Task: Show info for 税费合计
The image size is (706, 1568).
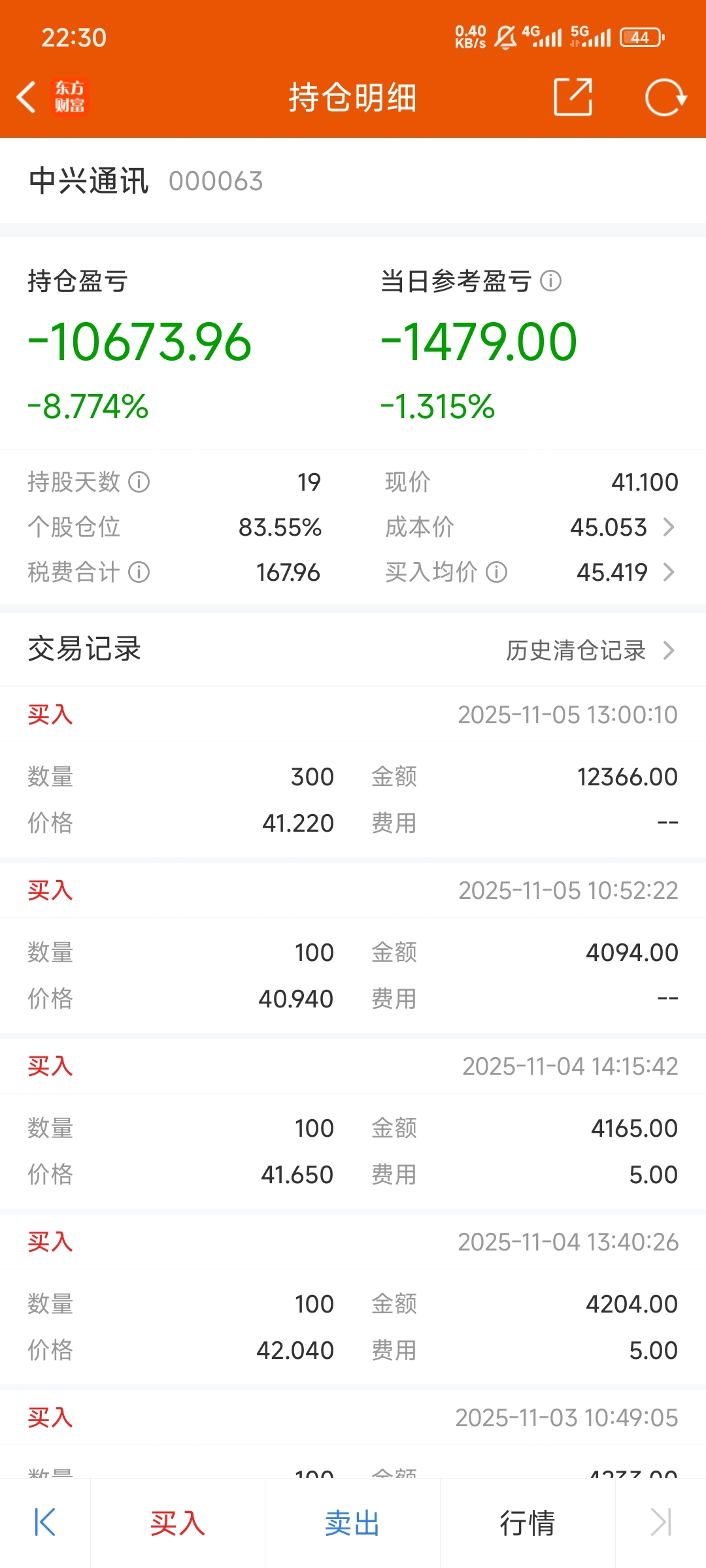Action: click(x=139, y=572)
